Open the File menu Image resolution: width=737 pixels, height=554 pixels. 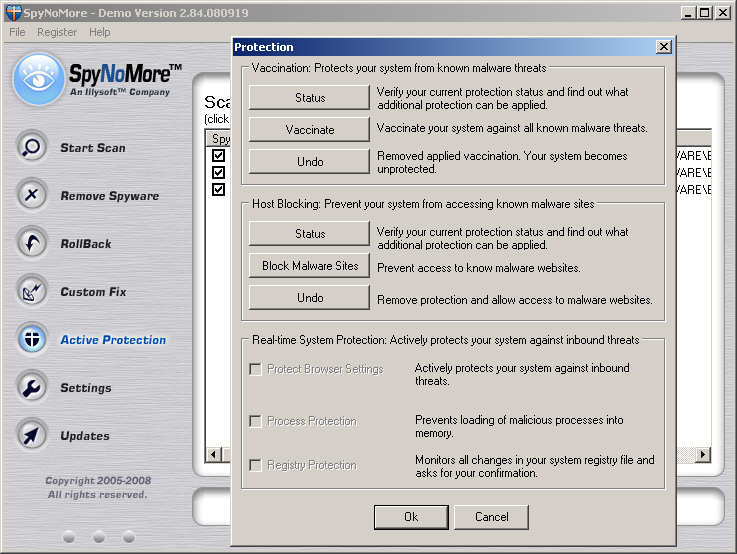click(x=17, y=32)
